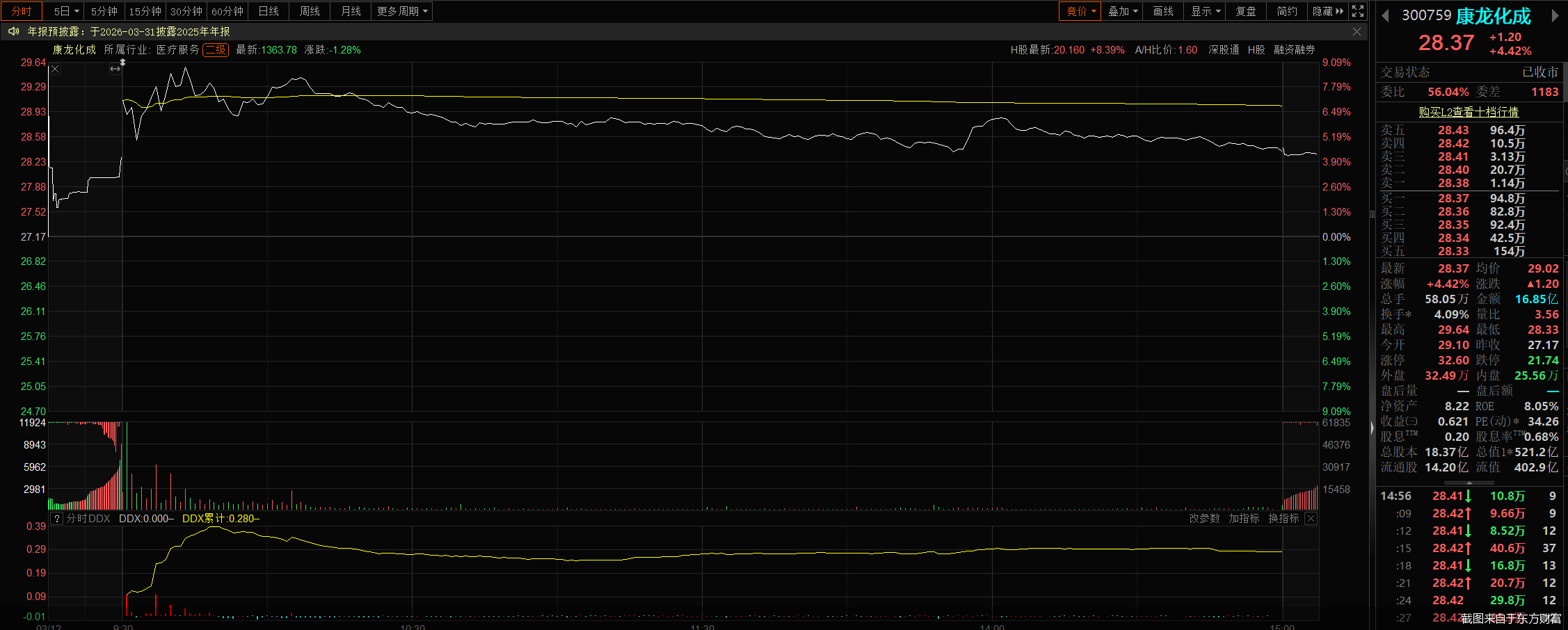Switch to 5分钟 chart
The height and width of the screenshot is (630, 1568).
[104, 11]
